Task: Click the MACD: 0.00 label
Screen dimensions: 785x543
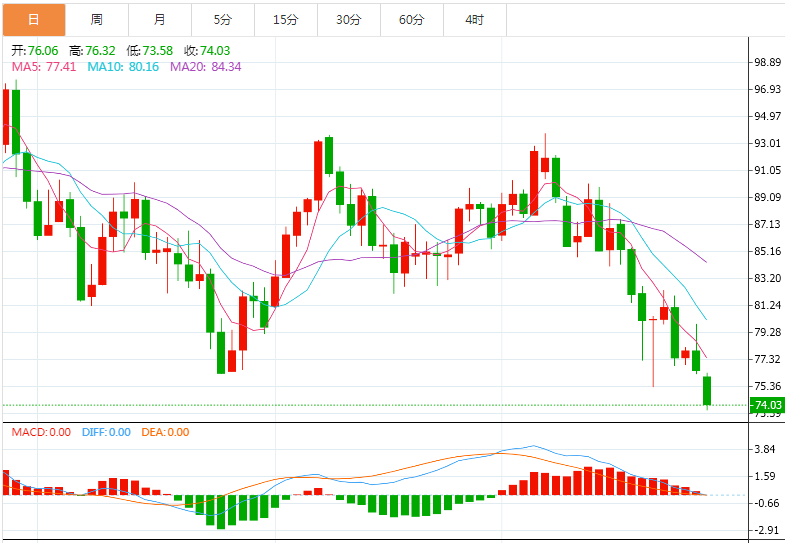Action: pos(41,432)
